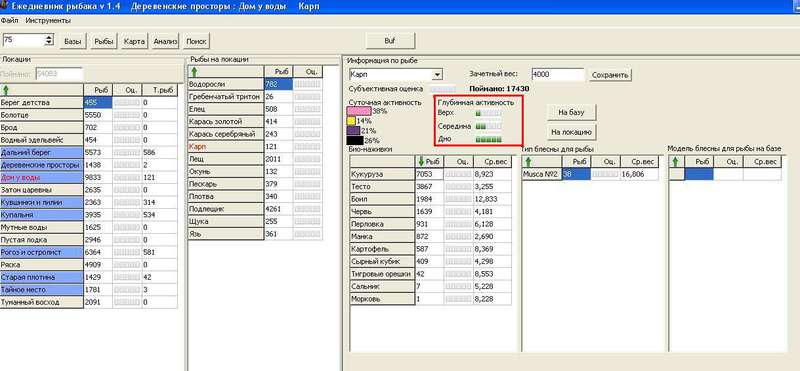Image resolution: width=800 pixels, height=371 pixels.
Task: Open the Файл menu
Action: tap(9, 21)
